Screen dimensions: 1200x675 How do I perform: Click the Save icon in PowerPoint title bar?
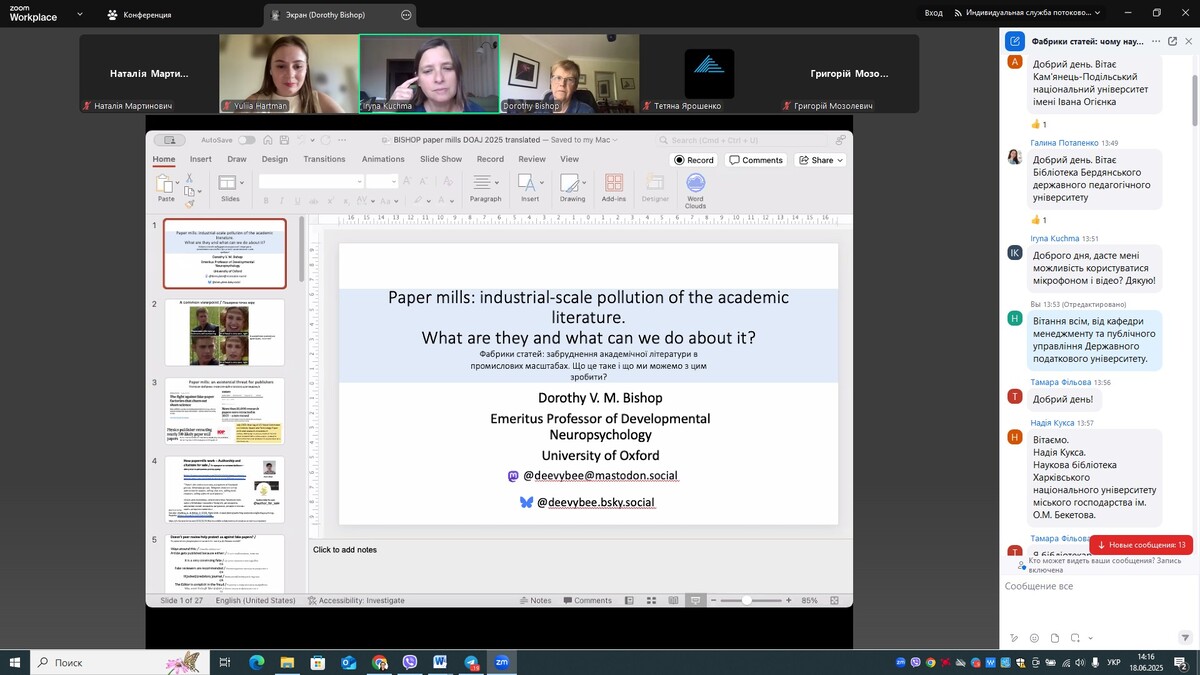(x=285, y=140)
